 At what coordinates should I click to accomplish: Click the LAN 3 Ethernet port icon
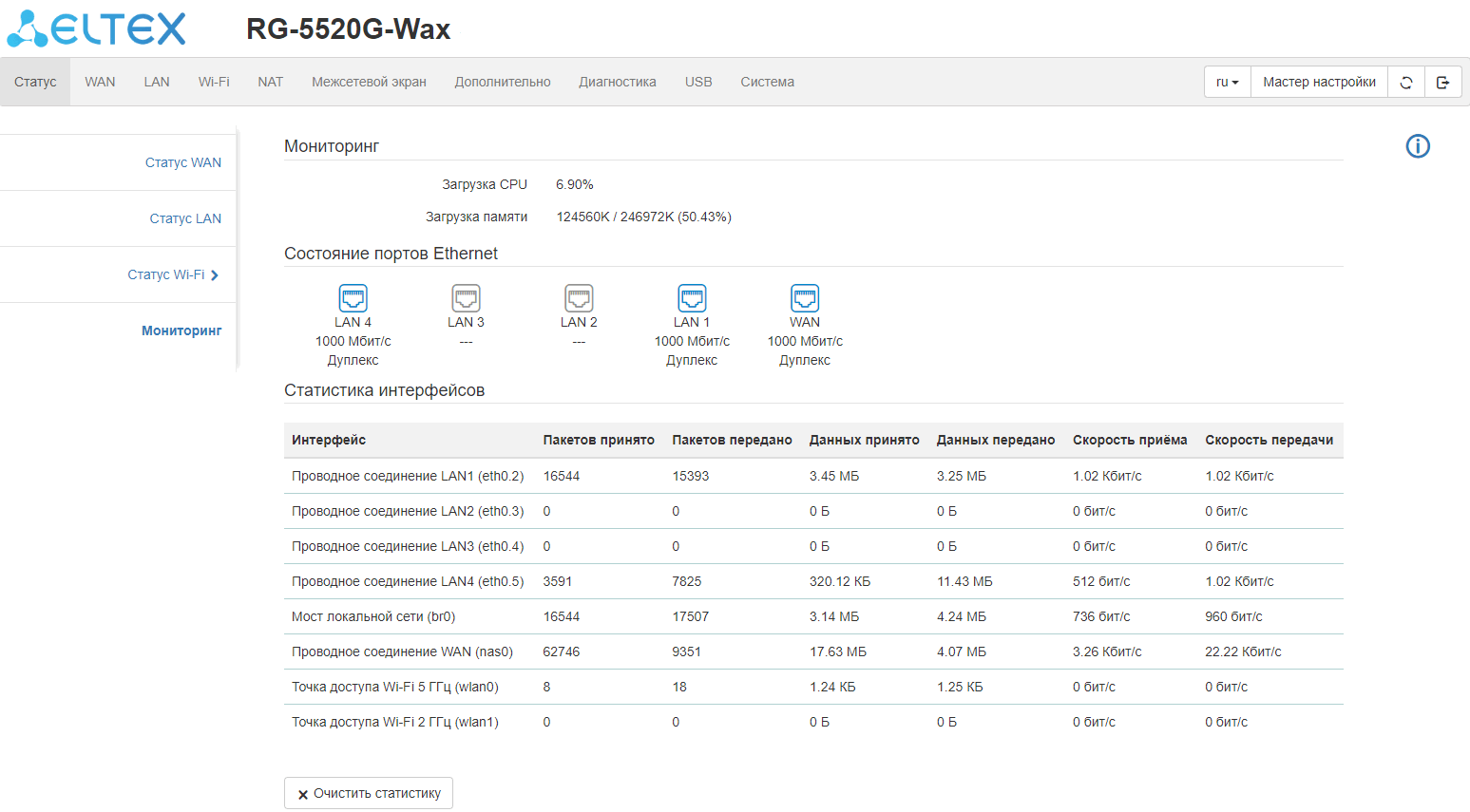[x=466, y=298]
